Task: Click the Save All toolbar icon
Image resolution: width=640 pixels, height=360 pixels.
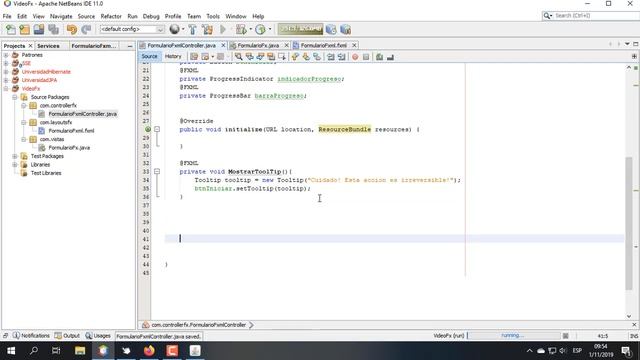Action: point(53,29)
